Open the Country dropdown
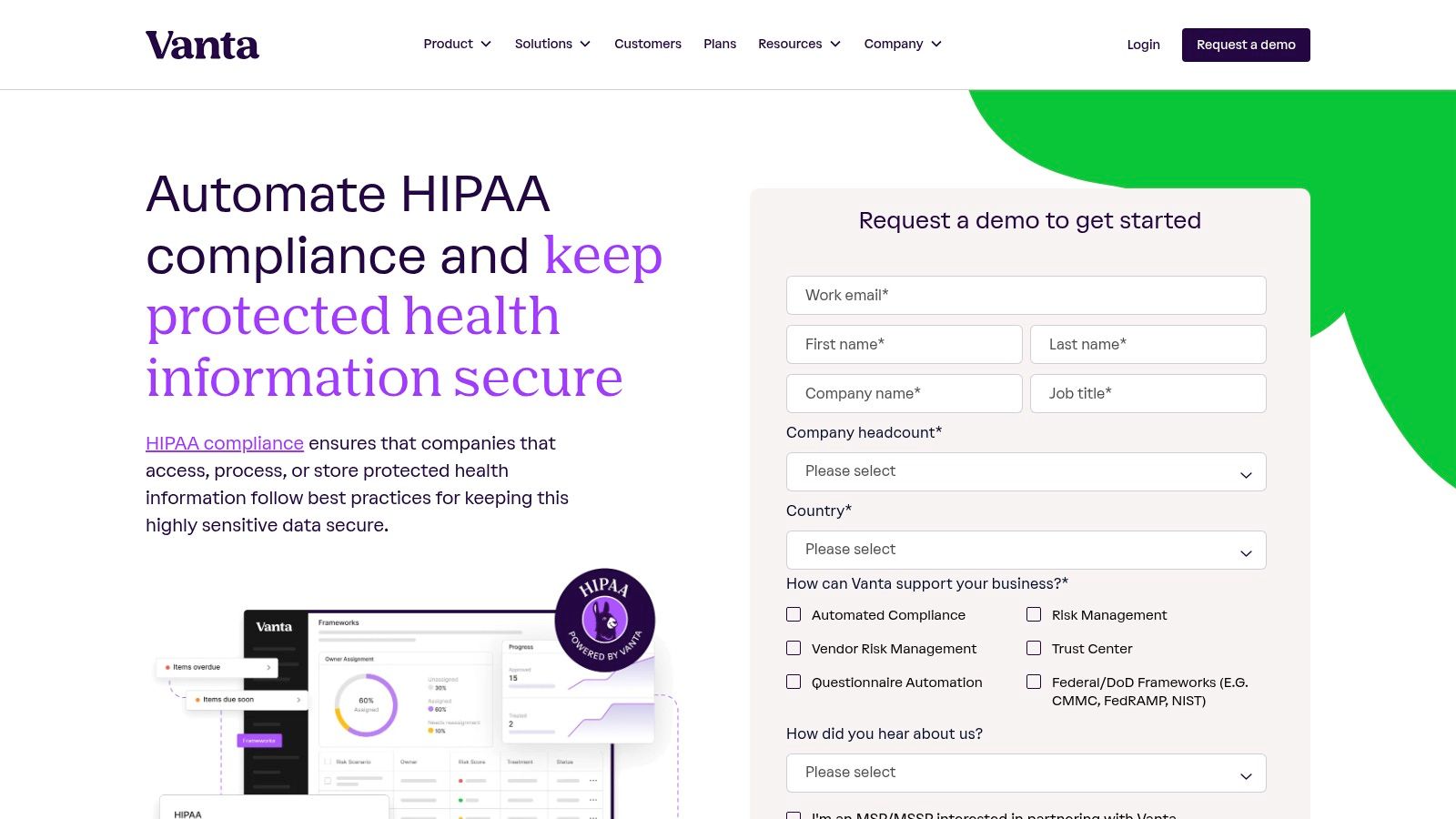Screen dimensions: 1456x819 coord(1026,551)
